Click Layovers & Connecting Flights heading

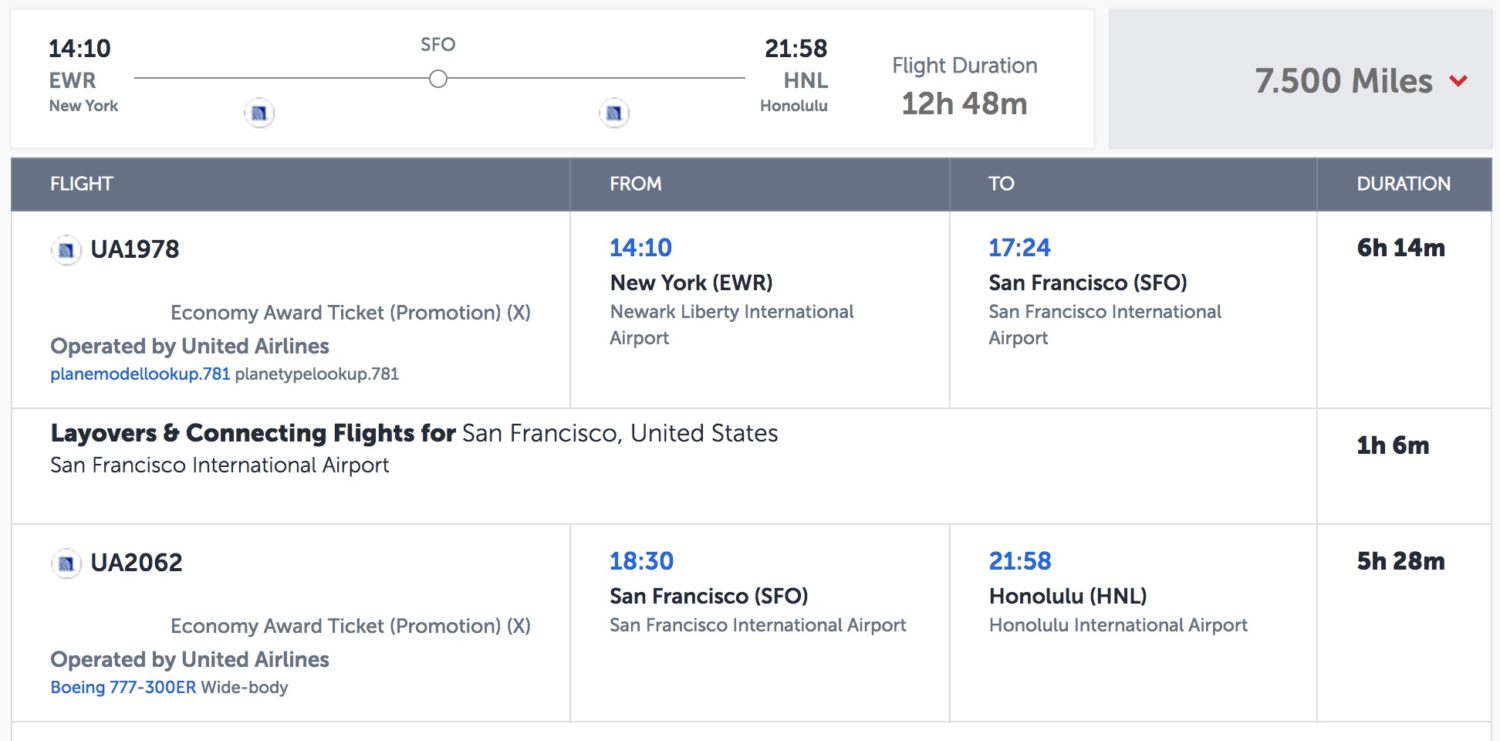point(252,434)
